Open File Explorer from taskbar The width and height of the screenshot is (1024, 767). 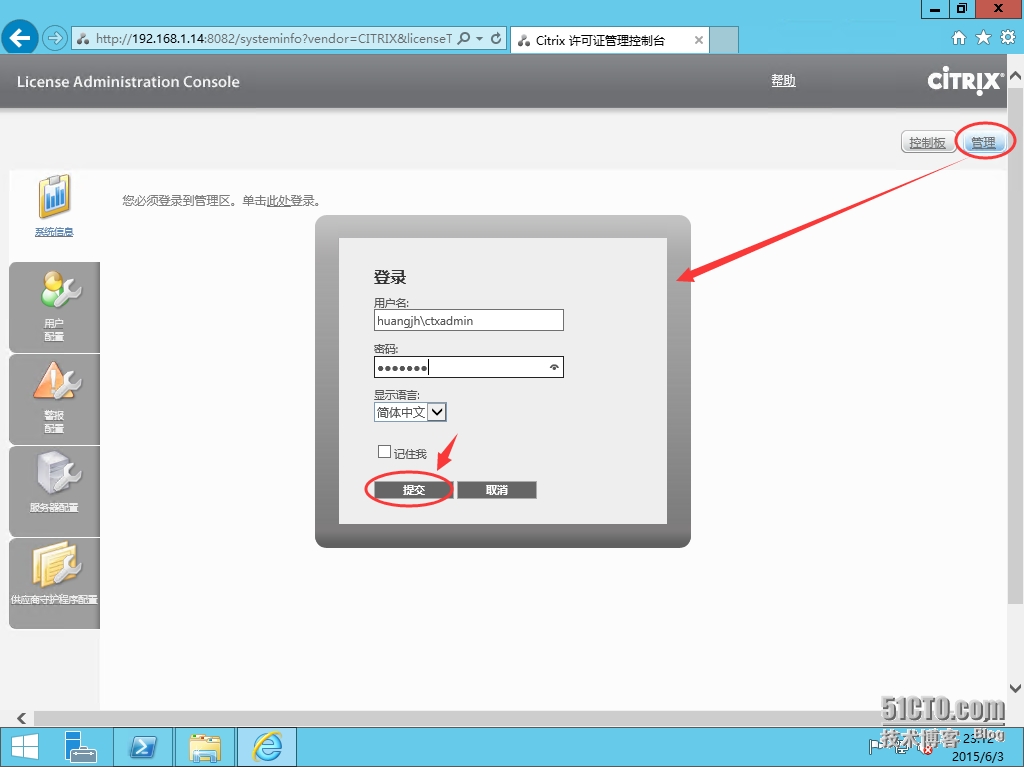[205, 747]
